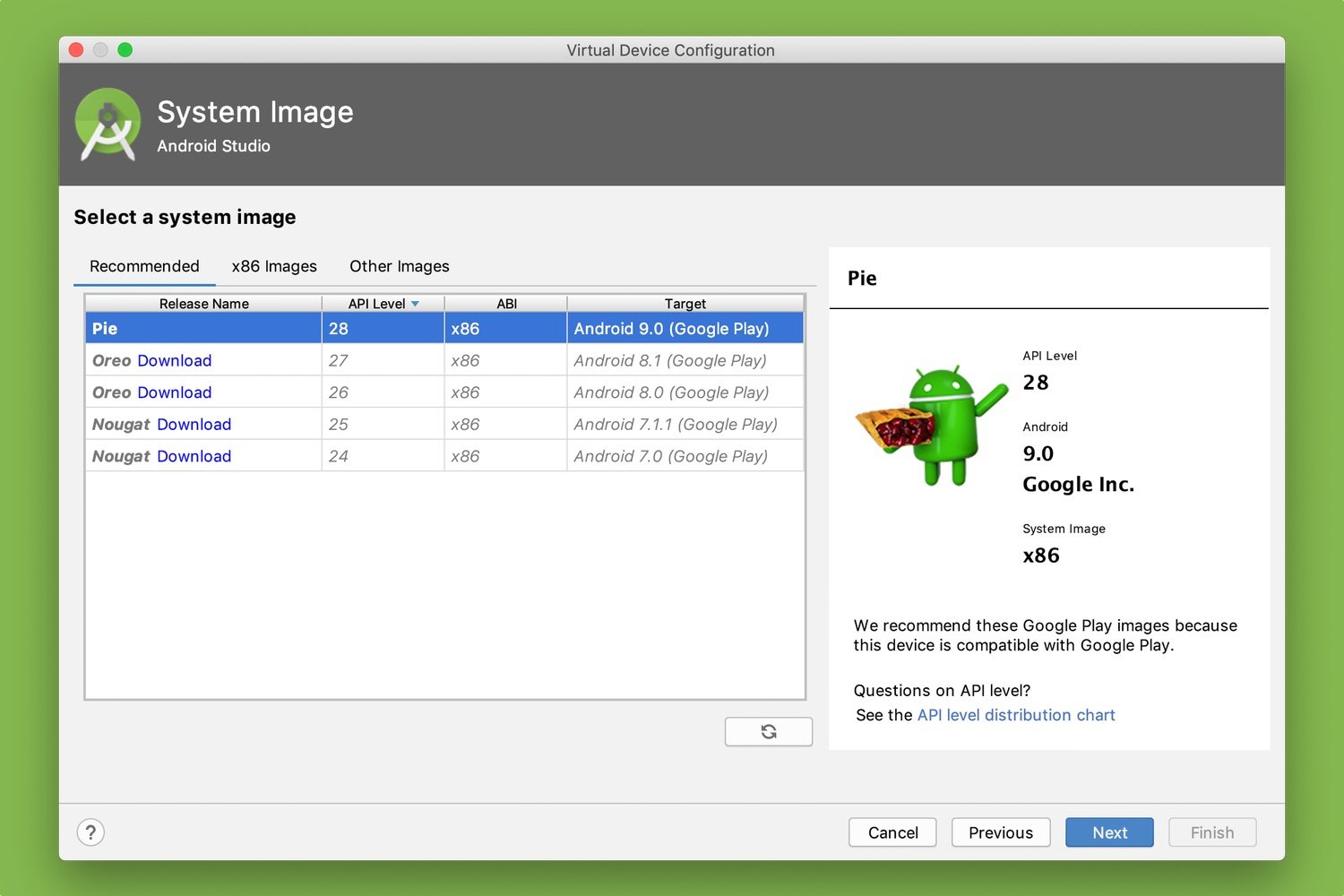This screenshot has width=1344, height=896.
Task: Download the Oreo API 27 image
Action: [175, 360]
